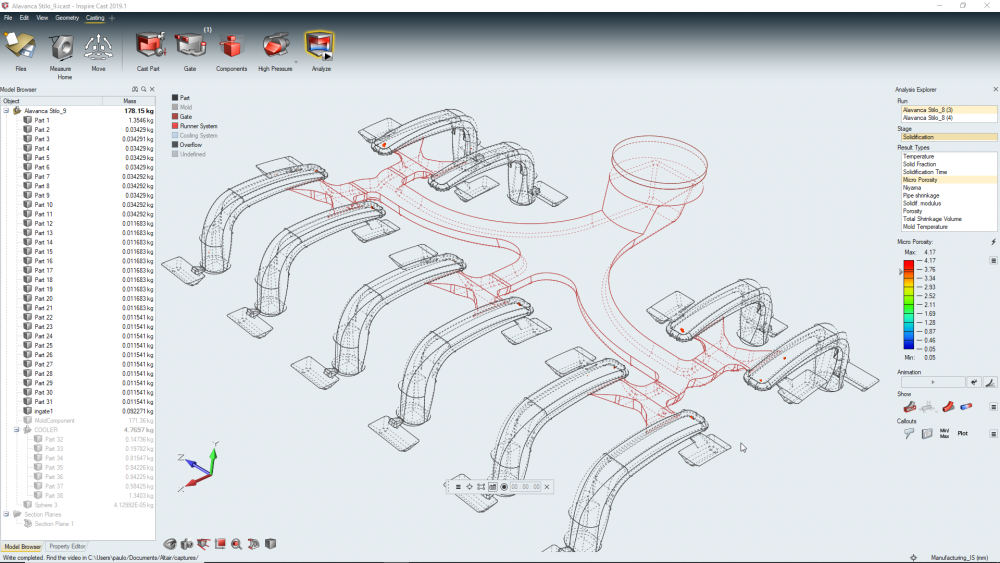Click the callout table icon
This screenshot has width=1000, height=563.
click(927, 434)
